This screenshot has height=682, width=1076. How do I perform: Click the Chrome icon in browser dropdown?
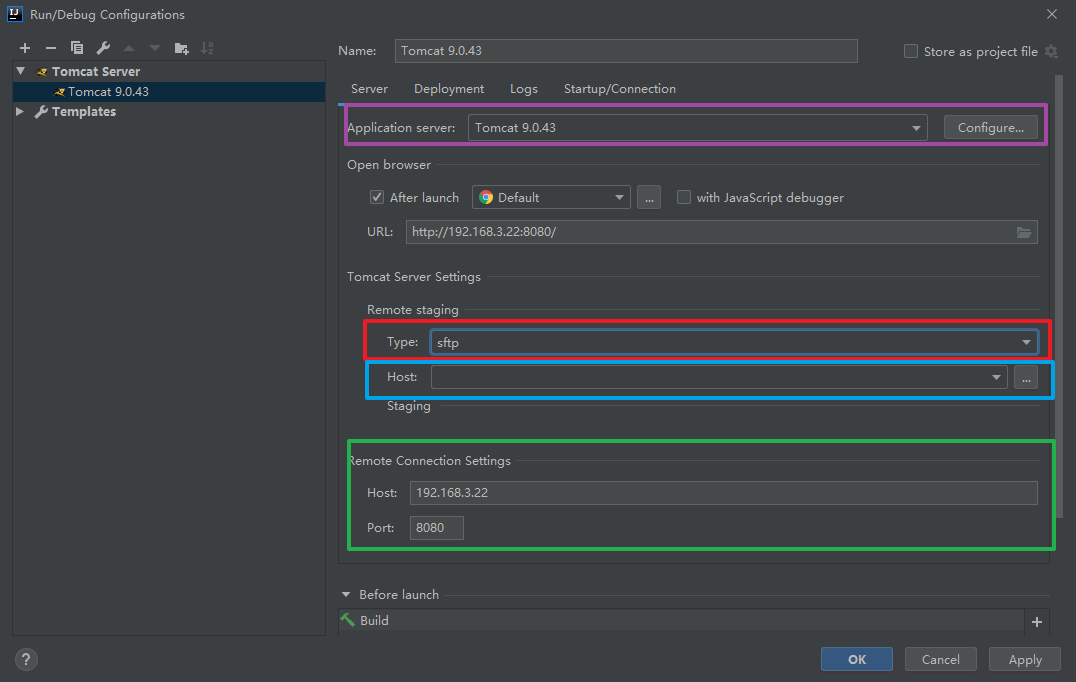click(x=486, y=198)
